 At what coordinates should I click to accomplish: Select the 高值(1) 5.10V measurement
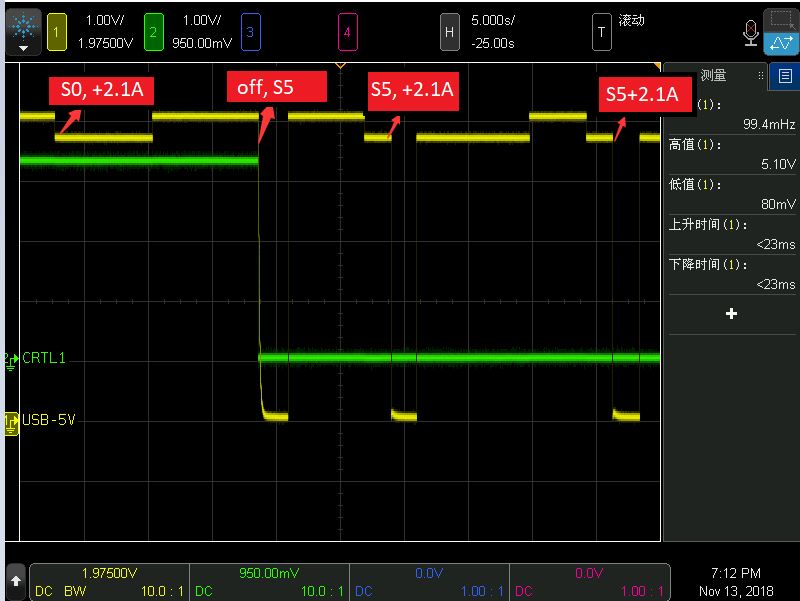tap(732, 155)
